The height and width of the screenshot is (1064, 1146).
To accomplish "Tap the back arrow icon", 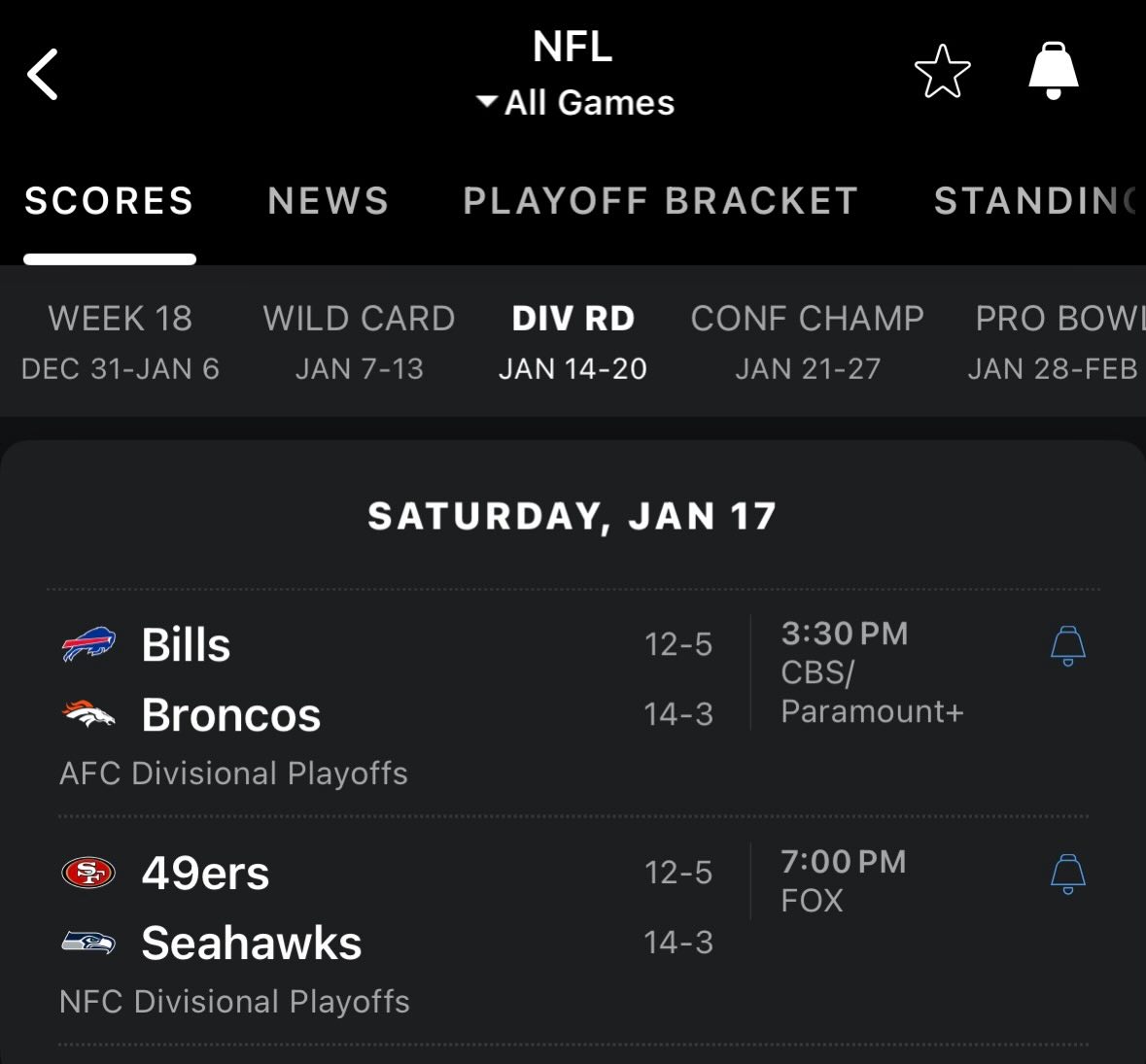I will pos(43,74).
